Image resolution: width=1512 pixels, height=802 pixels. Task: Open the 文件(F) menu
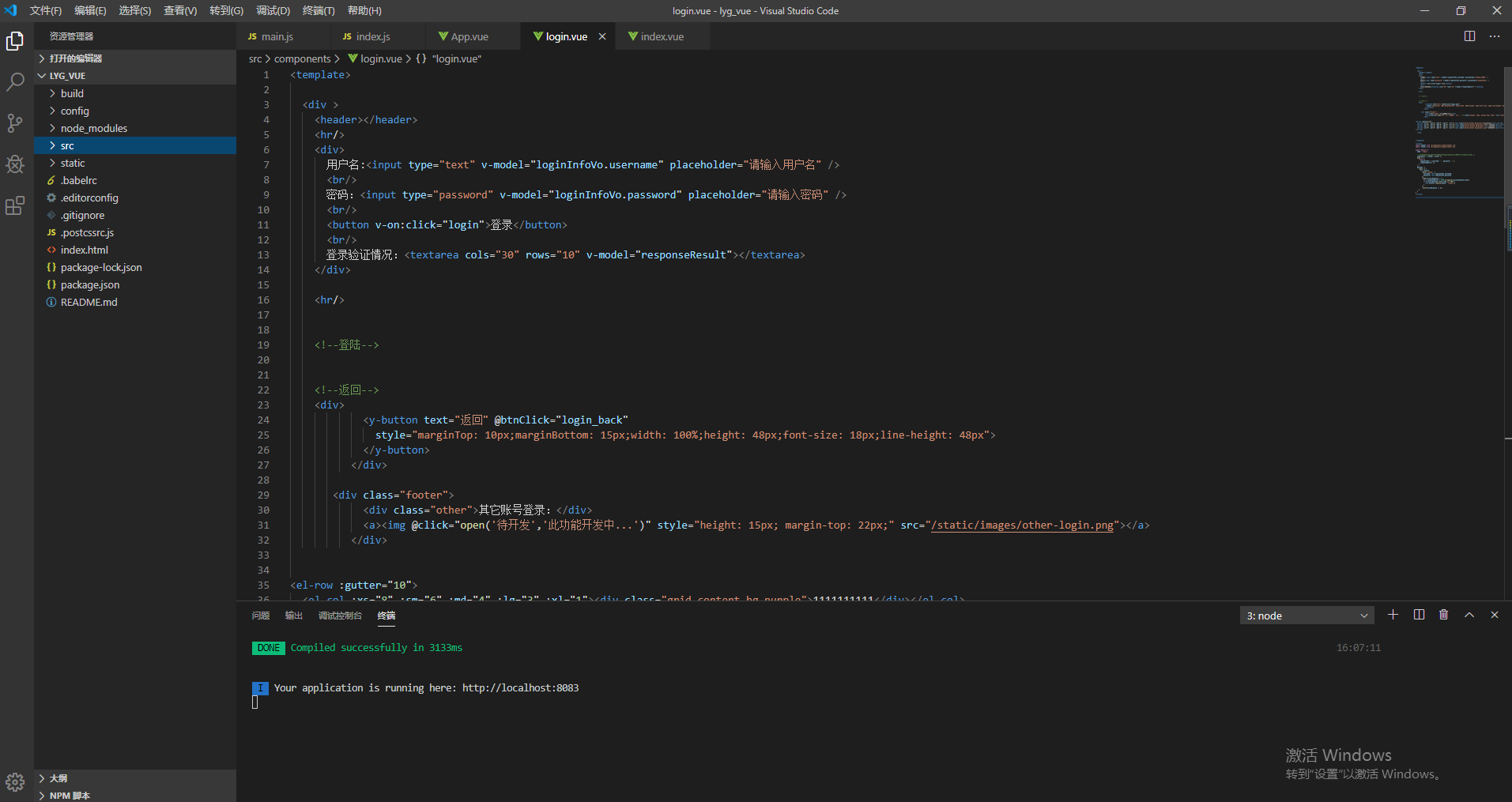[46, 10]
